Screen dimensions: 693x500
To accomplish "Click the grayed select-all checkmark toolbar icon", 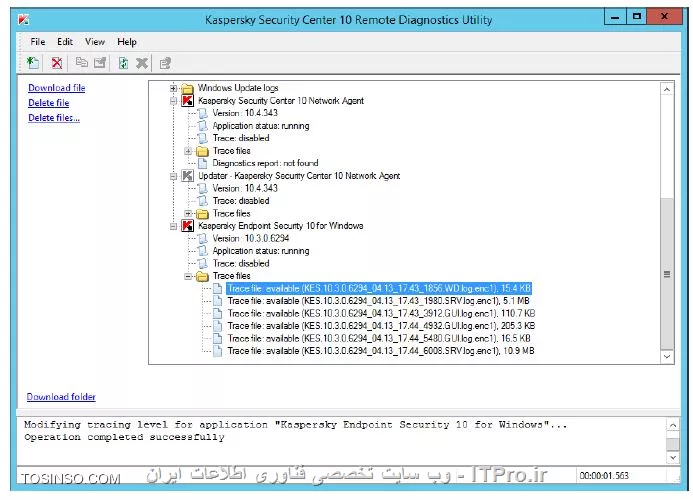I will click(100, 62).
